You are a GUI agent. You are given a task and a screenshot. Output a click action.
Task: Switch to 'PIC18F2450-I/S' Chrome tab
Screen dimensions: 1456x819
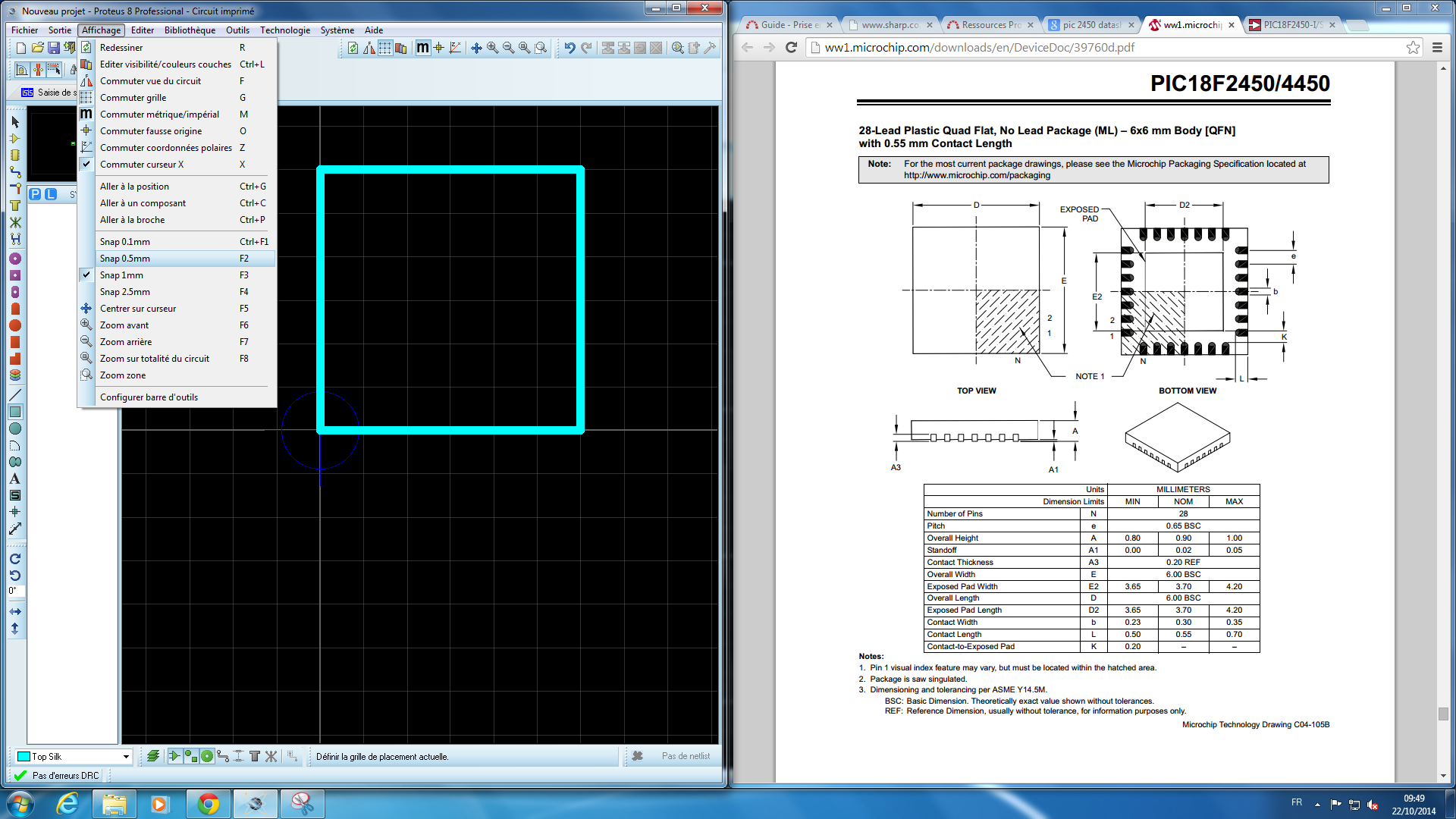coord(1292,25)
